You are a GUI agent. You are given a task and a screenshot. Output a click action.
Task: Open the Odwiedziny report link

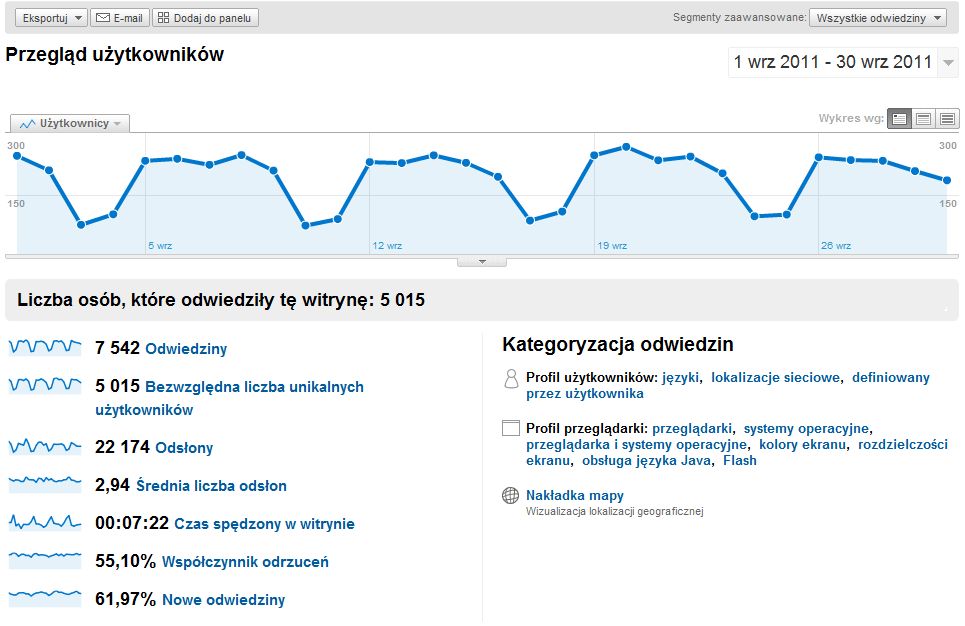pyautogui.click(x=186, y=349)
